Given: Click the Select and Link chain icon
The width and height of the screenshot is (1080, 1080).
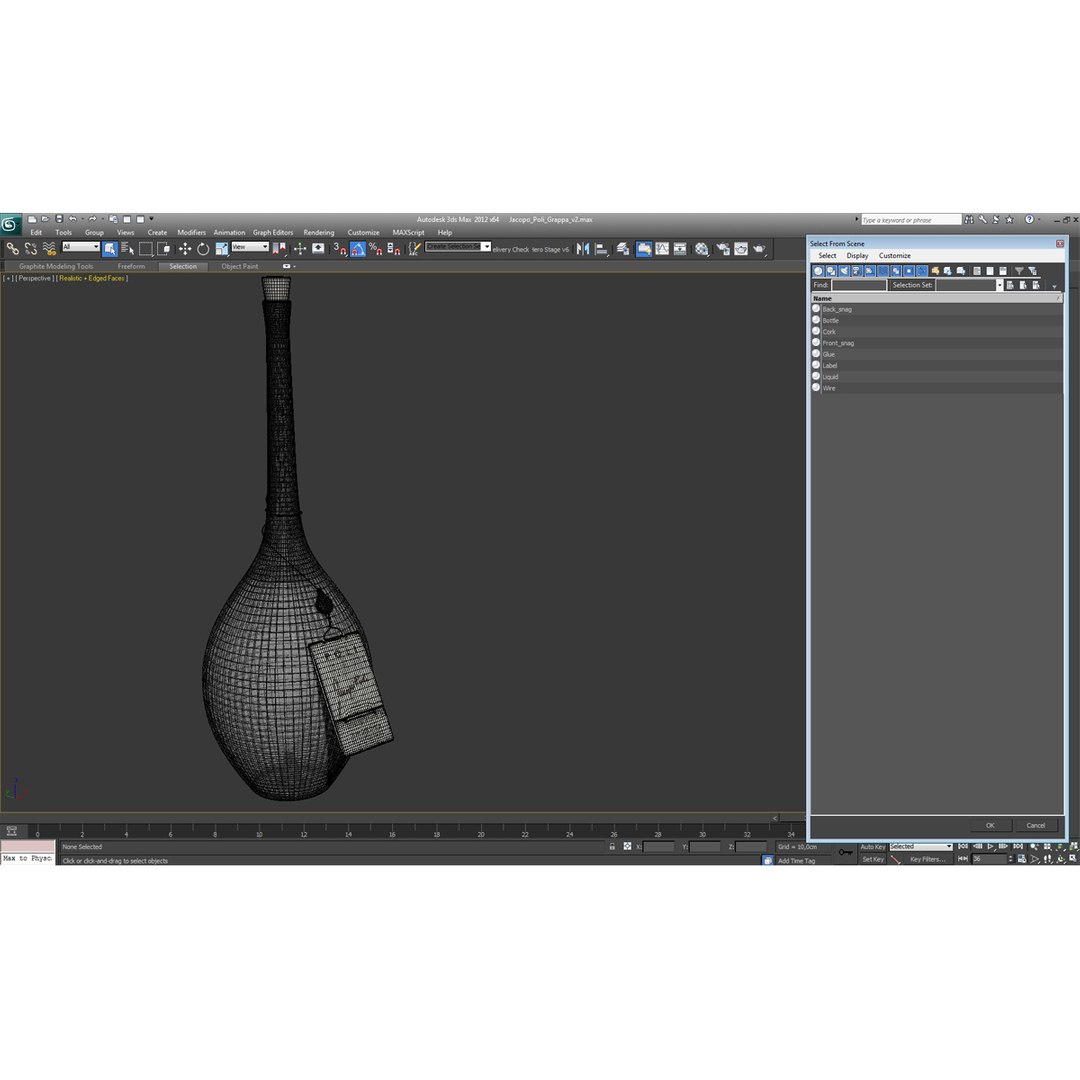Looking at the screenshot, I should 12,249.
